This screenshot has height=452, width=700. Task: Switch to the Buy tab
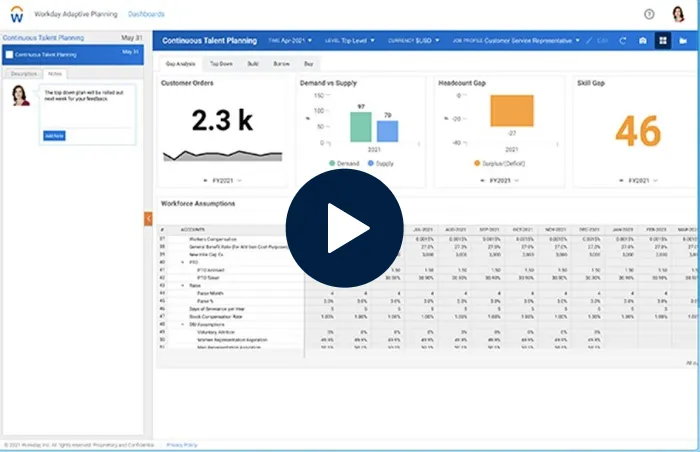[308, 64]
